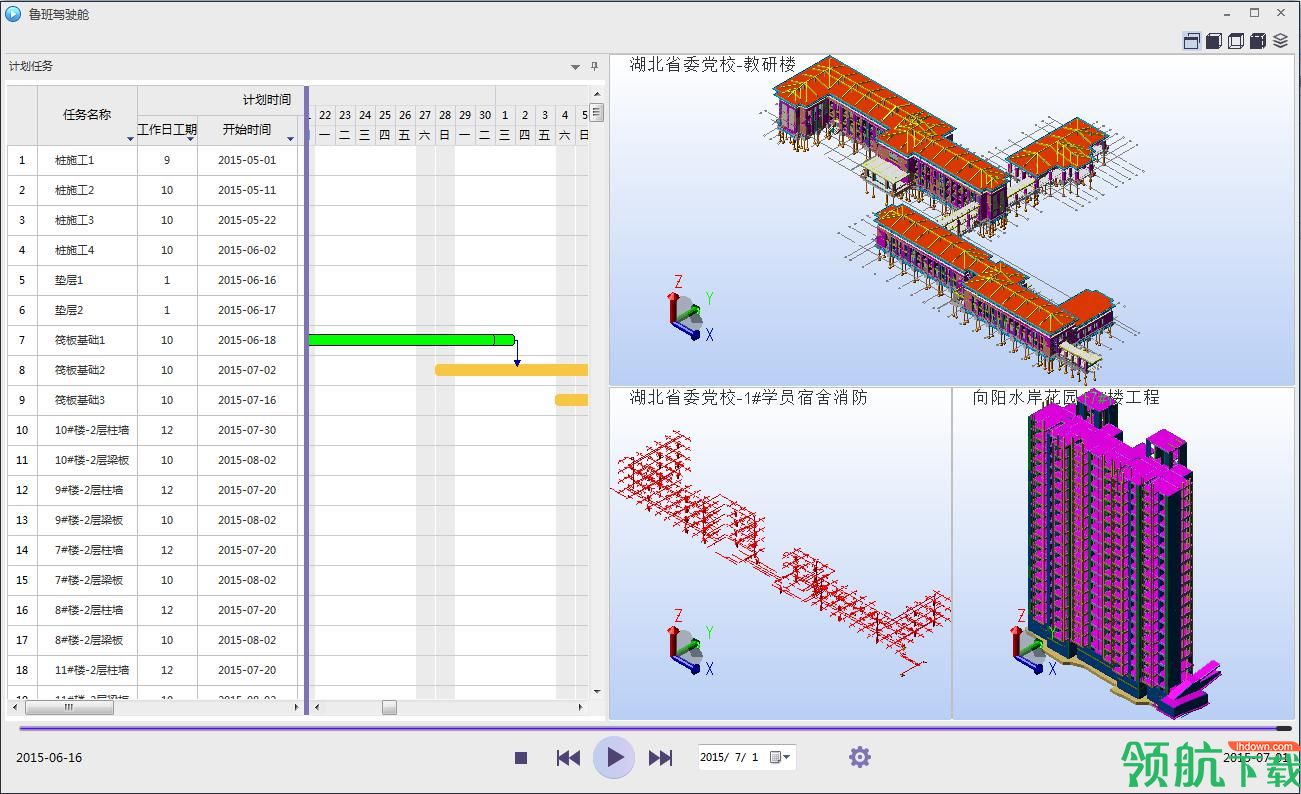This screenshot has width=1301, height=794.
Task: Select the wireframe cube view icon
Action: point(1236,41)
